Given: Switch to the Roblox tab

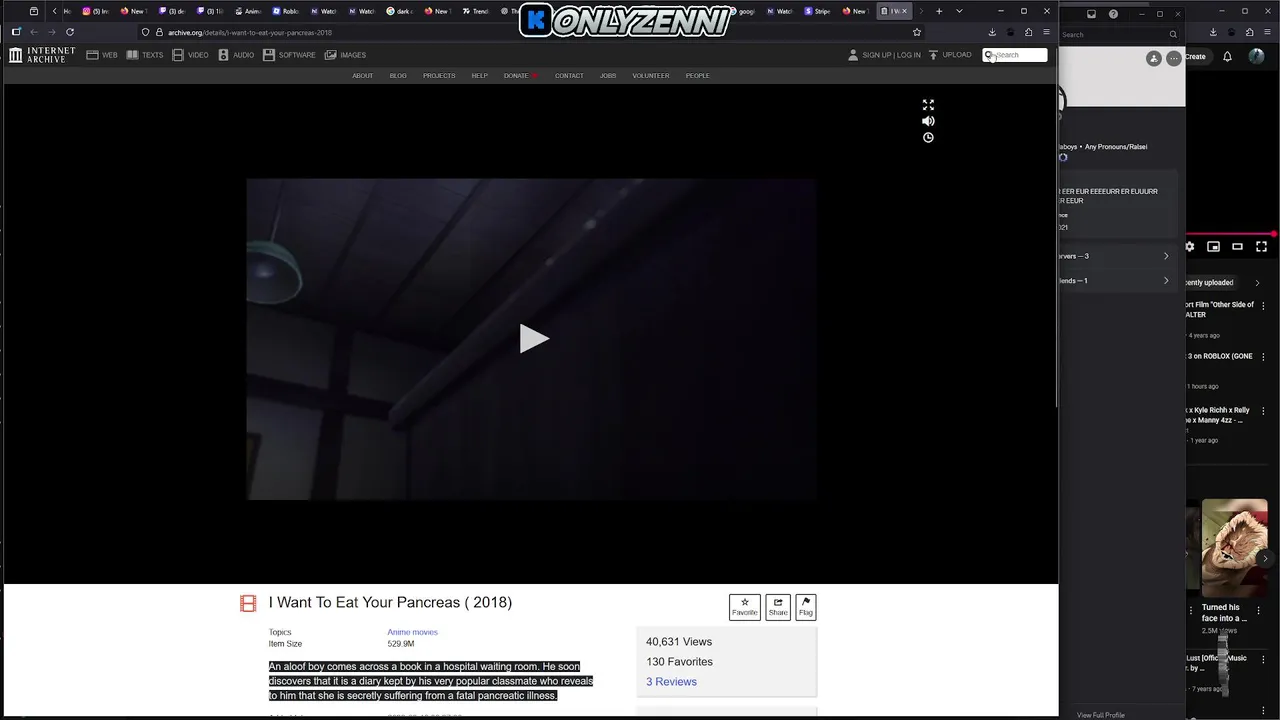Looking at the screenshot, I should click(x=286, y=11).
